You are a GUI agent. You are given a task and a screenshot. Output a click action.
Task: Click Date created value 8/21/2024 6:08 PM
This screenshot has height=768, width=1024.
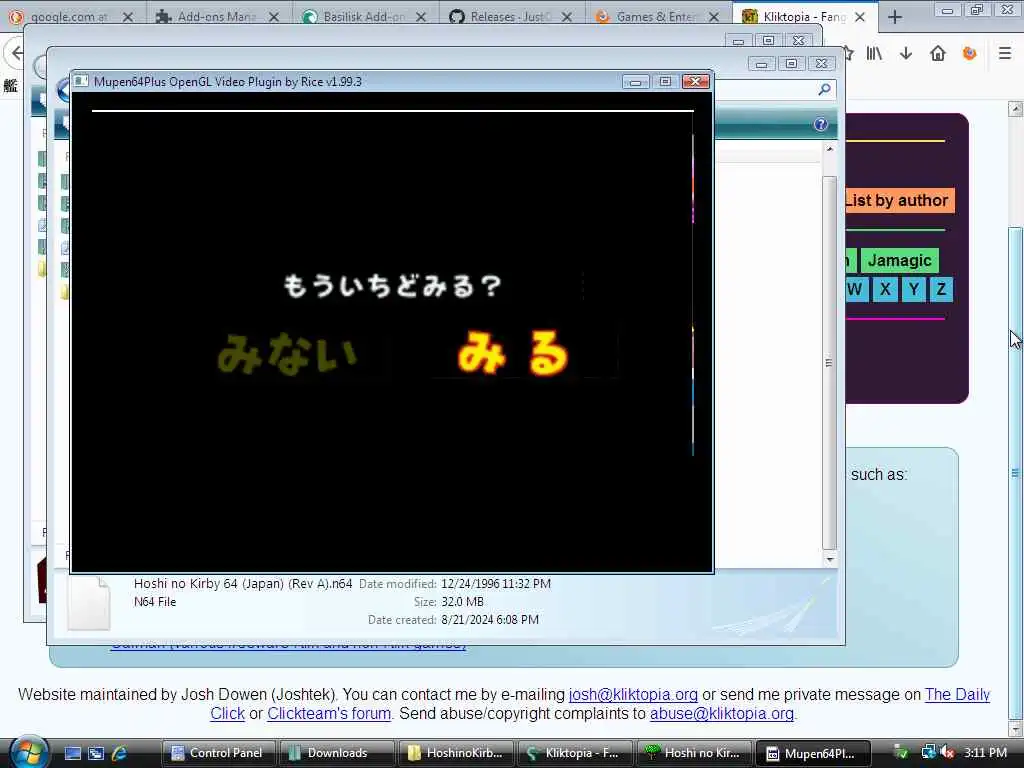(490, 620)
